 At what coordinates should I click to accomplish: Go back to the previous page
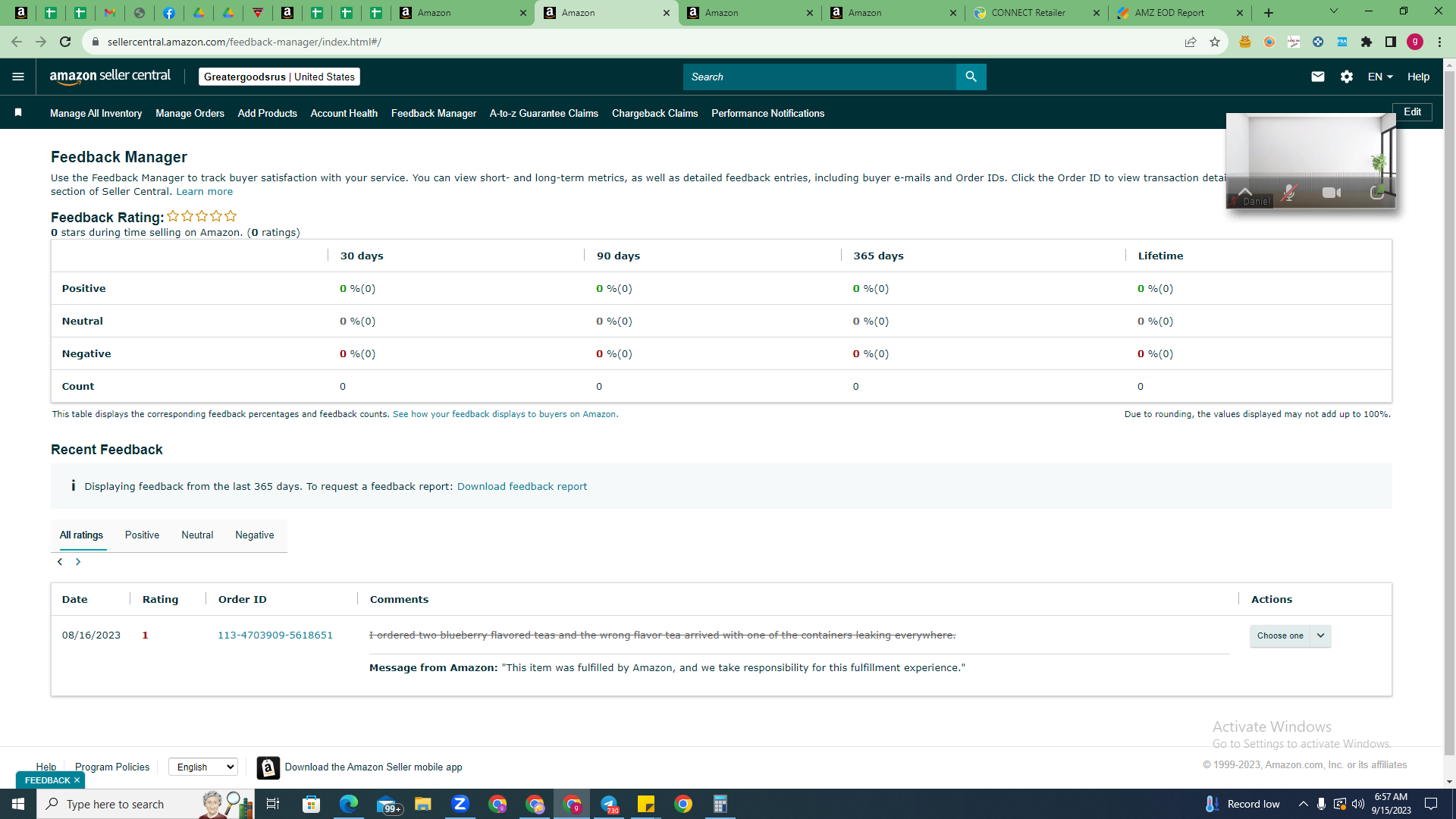click(17, 42)
